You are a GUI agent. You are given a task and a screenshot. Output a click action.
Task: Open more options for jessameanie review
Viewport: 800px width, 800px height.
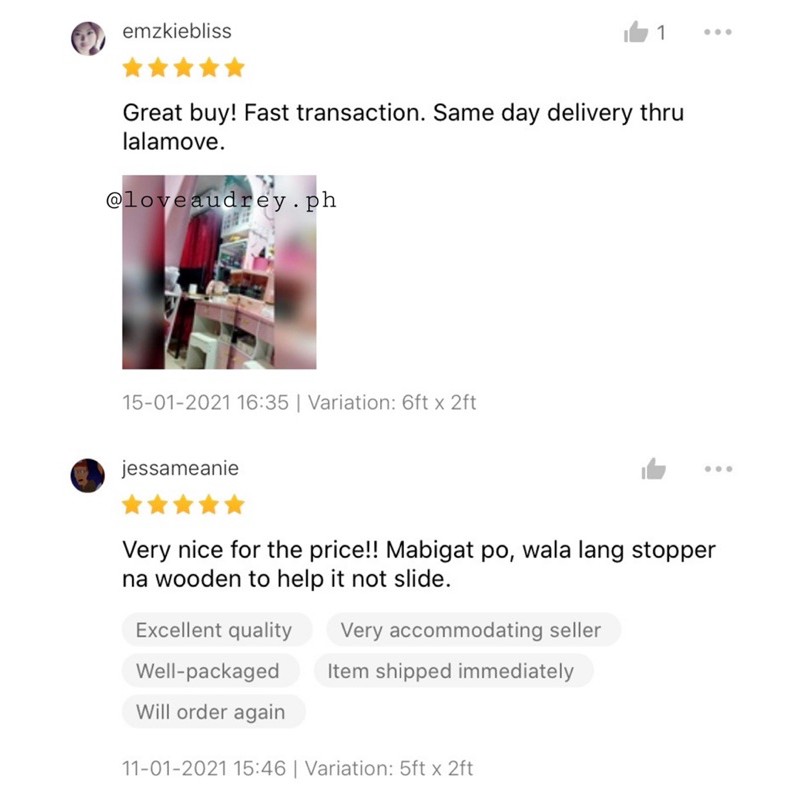click(718, 469)
